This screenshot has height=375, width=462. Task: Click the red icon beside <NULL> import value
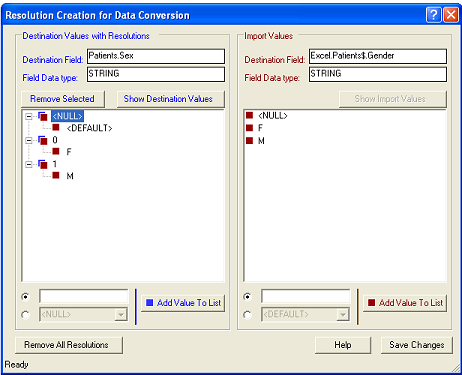(x=249, y=115)
